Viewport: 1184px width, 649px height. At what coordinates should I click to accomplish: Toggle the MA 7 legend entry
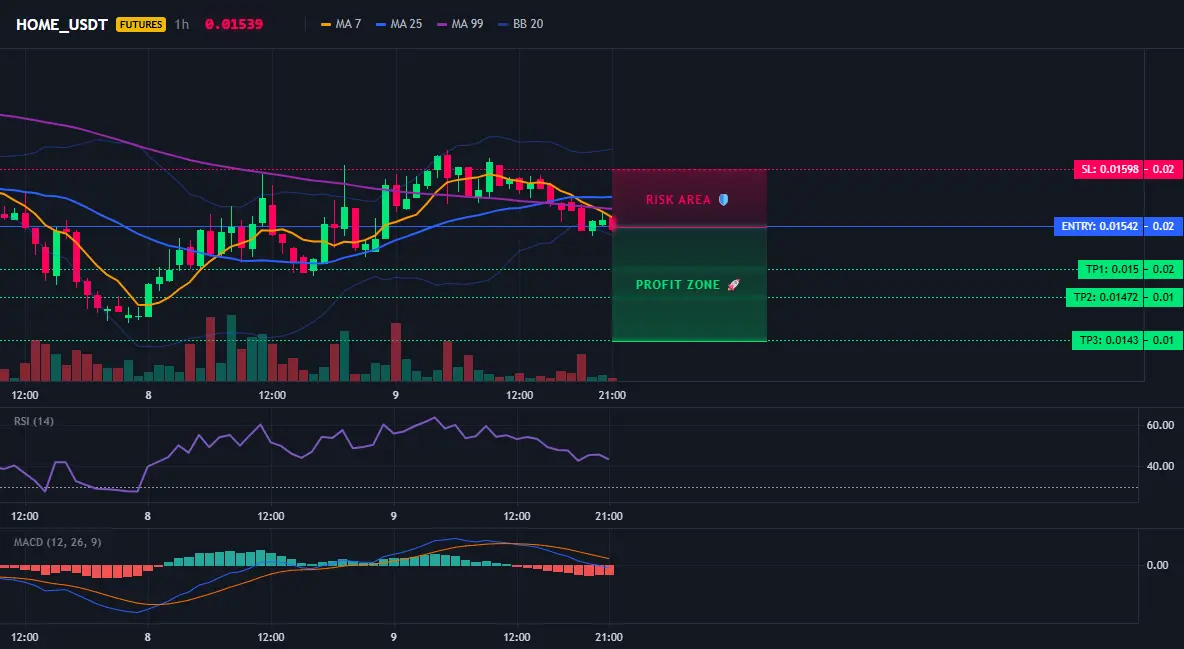(341, 24)
